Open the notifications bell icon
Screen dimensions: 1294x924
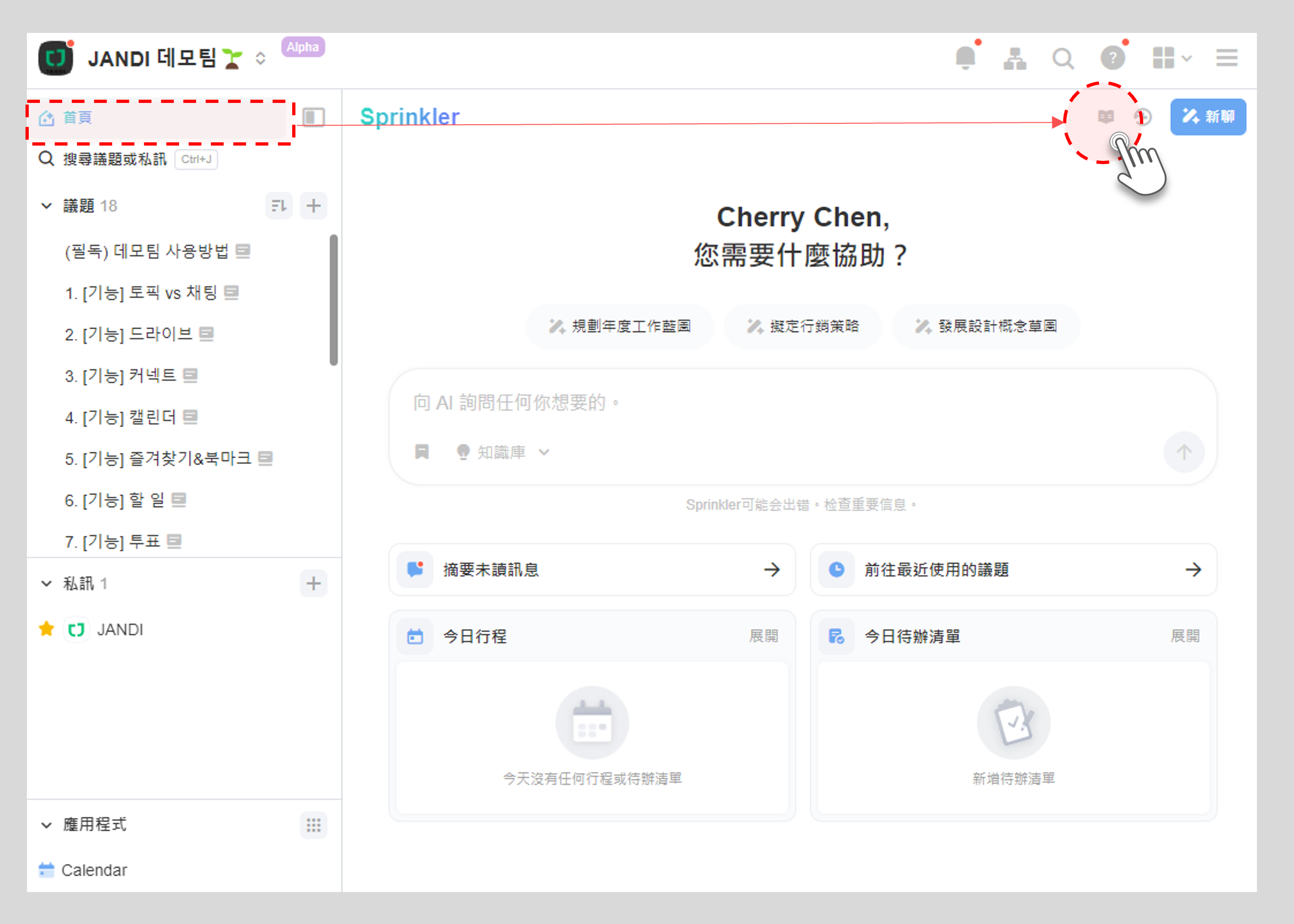tap(965, 58)
